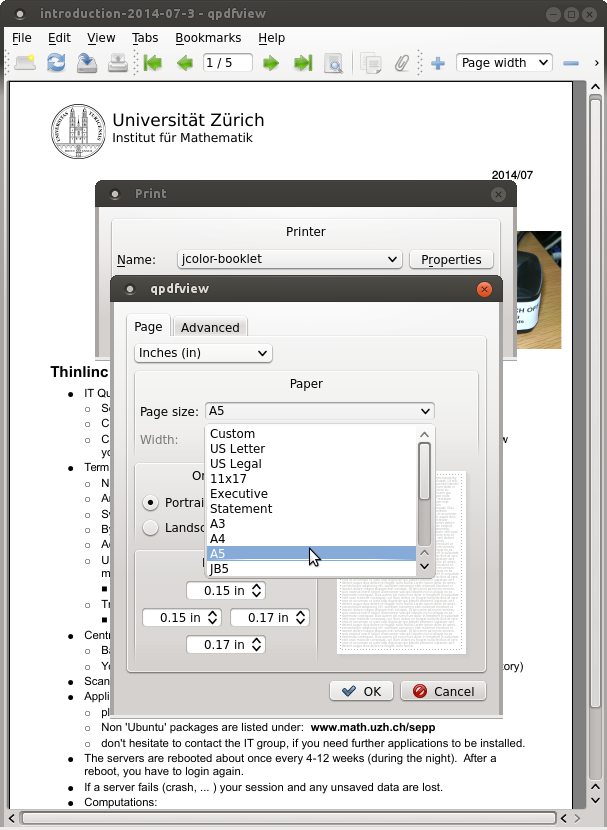Open the Inches (in) units dropdown
Viewport: 607px width, 830px height.
(x=203, y=353)
